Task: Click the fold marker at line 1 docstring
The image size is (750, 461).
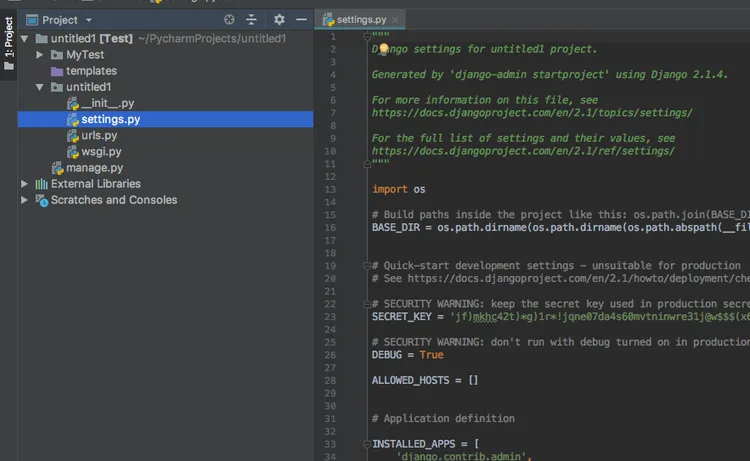Action: [367, 36]
